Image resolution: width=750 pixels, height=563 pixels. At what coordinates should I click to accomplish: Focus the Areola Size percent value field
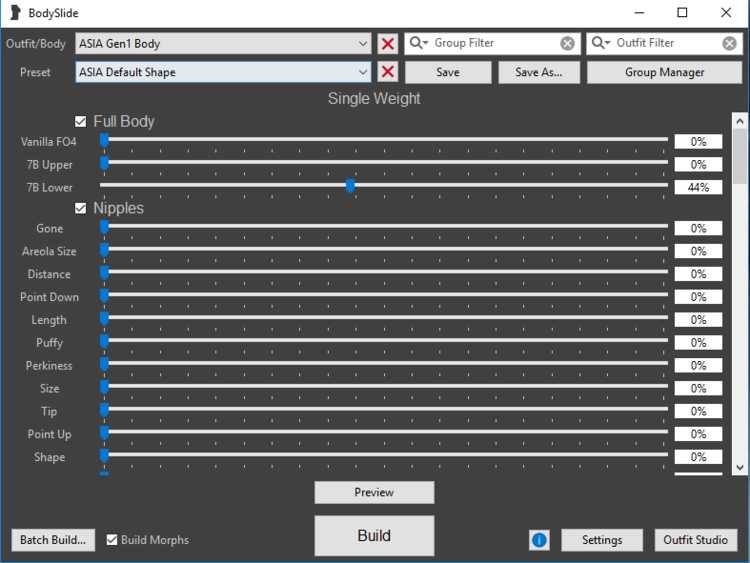tap(698, 251)
